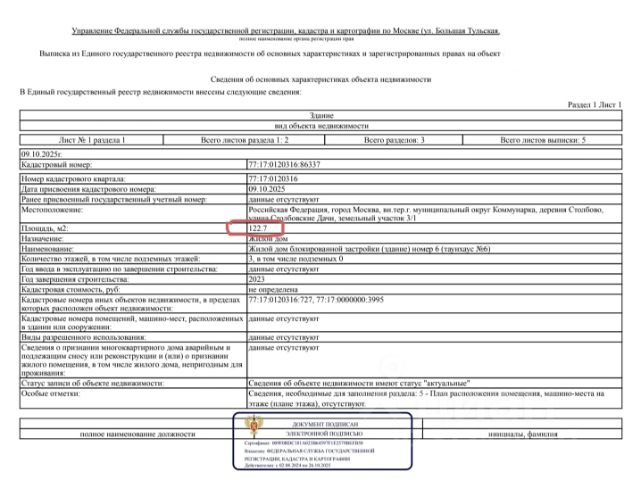
Task: Click the label 'Особые отметки:'
Action: tap(50, 393)
